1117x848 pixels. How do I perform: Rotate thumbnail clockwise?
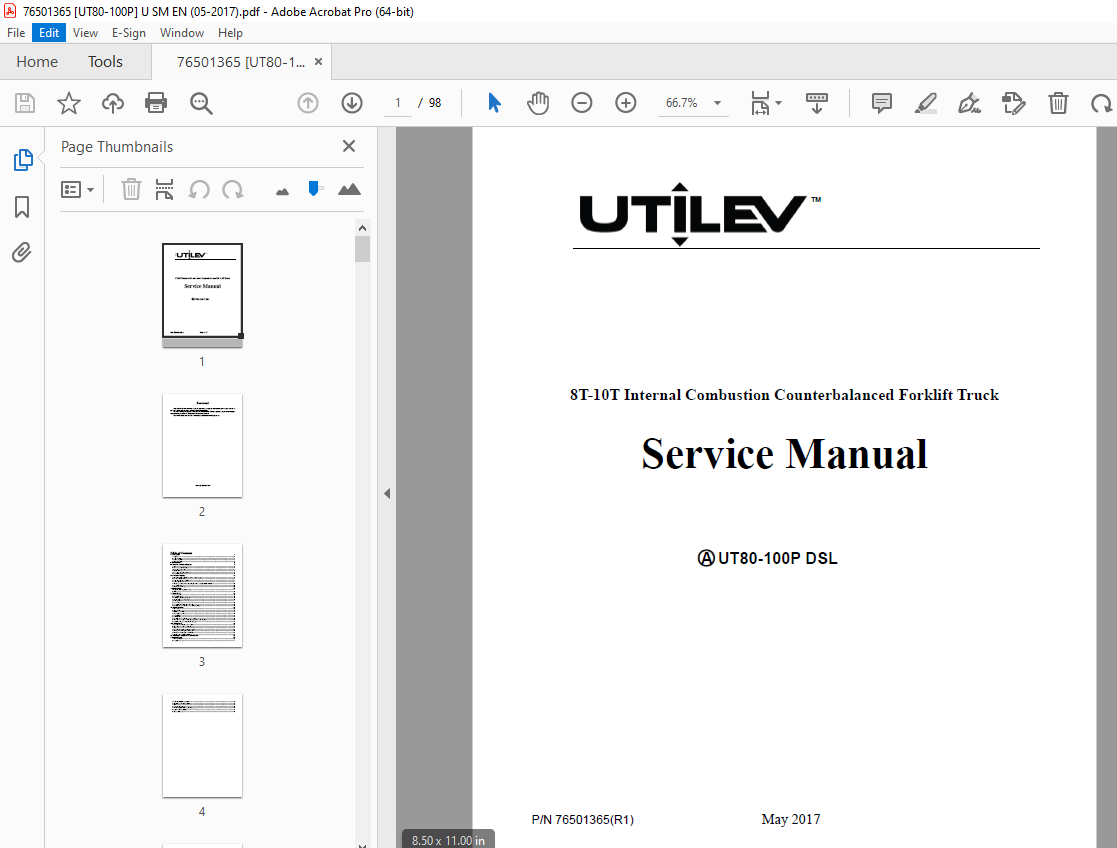(233, 190)
